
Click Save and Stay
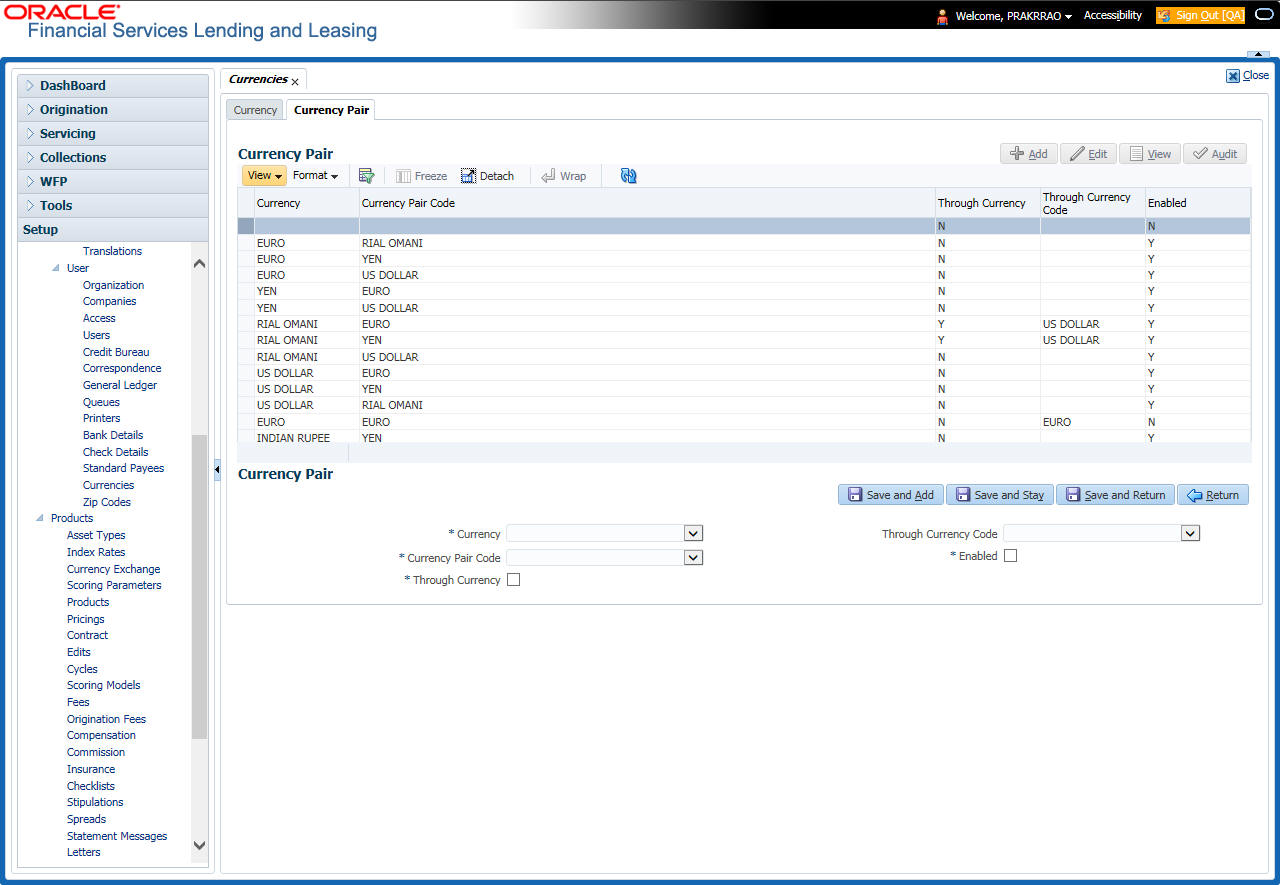pyautogui.click(x=1000, y=495)
